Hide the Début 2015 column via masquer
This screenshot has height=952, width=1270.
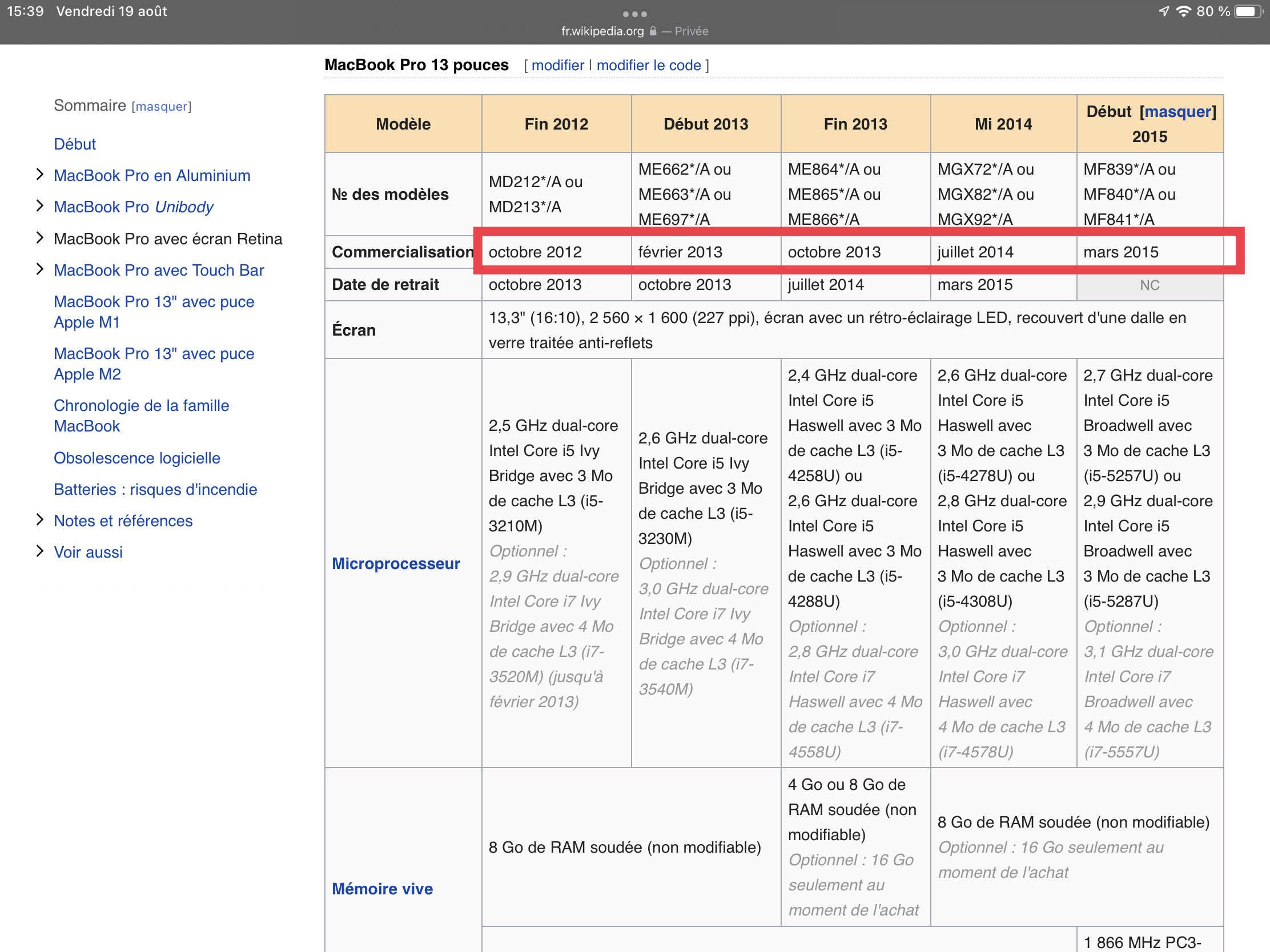coord(1178,111)
